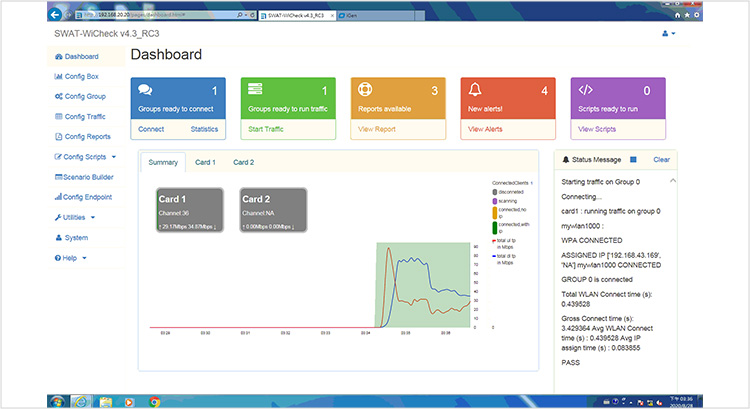Click Start Traffic link
Viewport: 750px width, 409px height.
266,129
